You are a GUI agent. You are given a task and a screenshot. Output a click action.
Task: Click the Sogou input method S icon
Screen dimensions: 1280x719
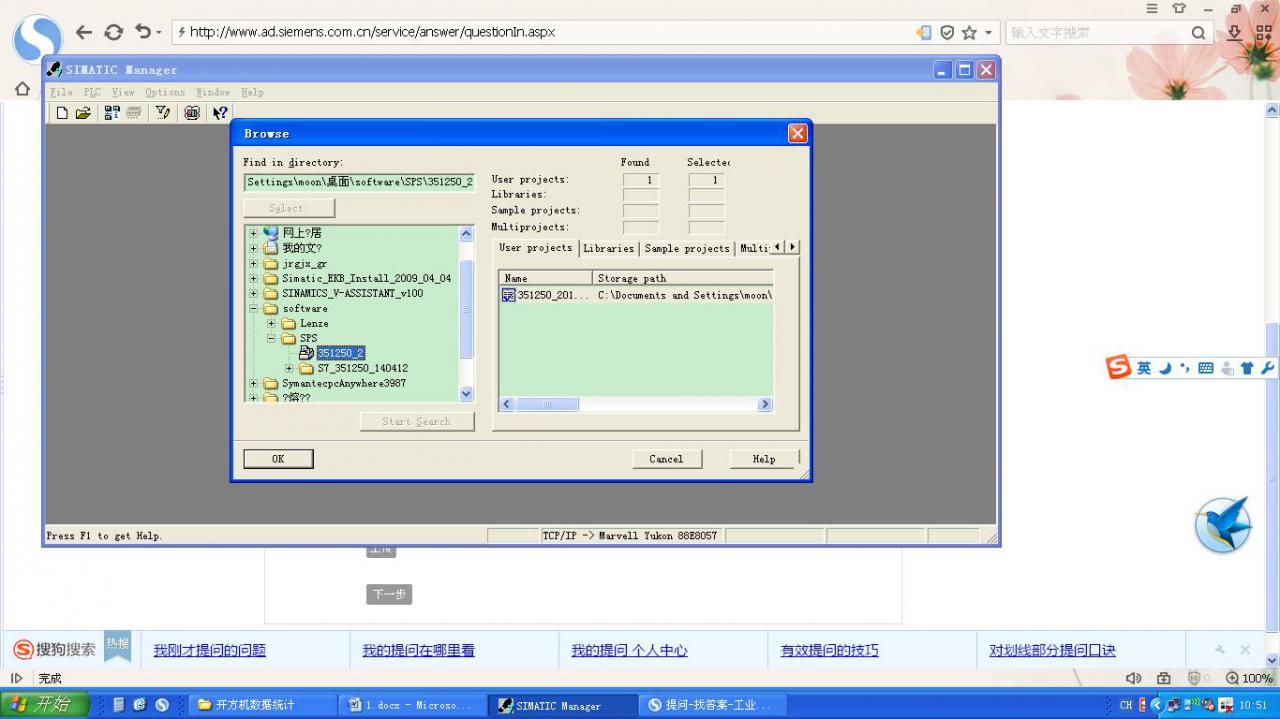click(1118, 367)
